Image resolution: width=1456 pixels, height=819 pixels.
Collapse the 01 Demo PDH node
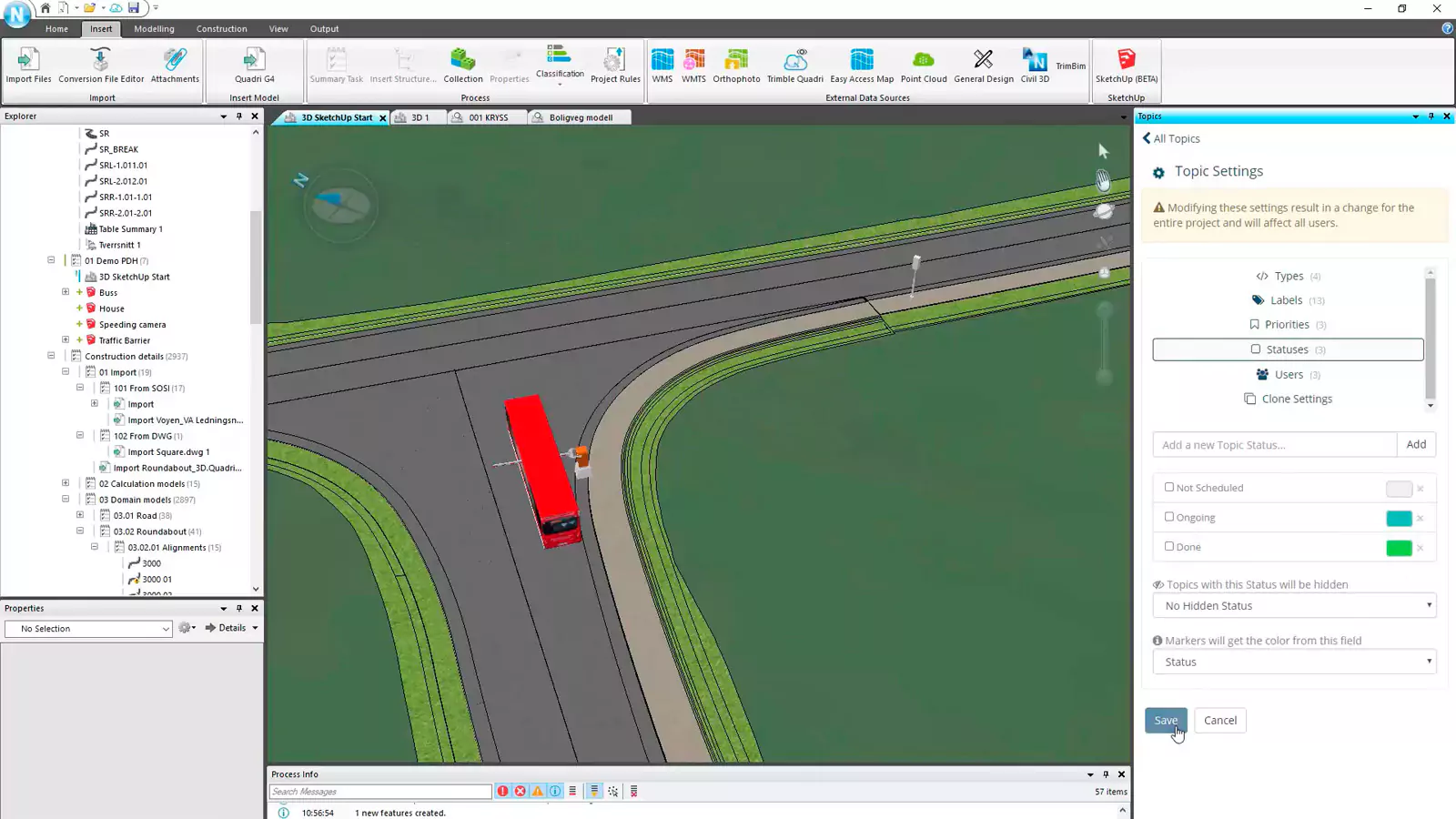(x=51, y=260)
